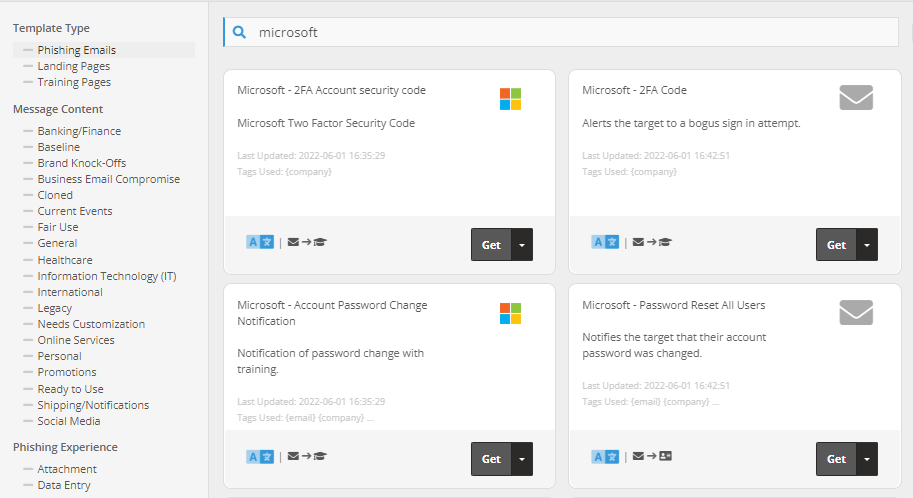Click the search magnifier icon
The width and height of the screenshot is (913, 498).
click(239, 32)
